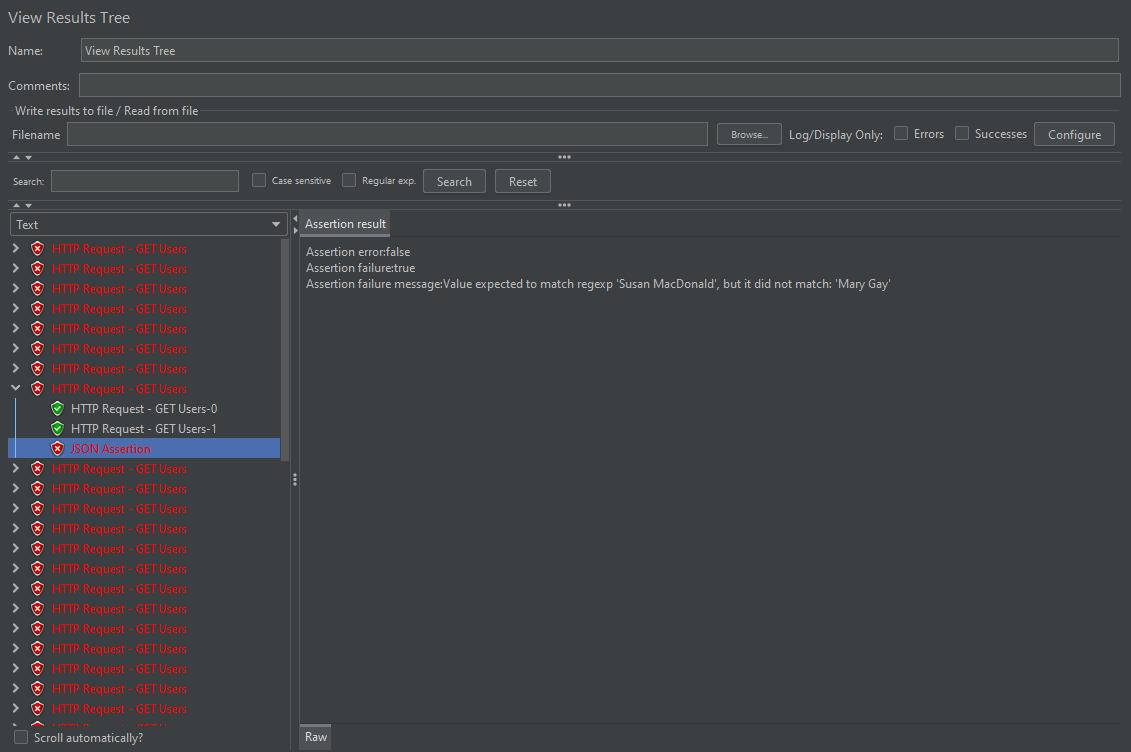The image size is (1131, 752).
Task: Select the HTTP Request - GET Users-0 sub-sample
Action: tap(144, 409)
